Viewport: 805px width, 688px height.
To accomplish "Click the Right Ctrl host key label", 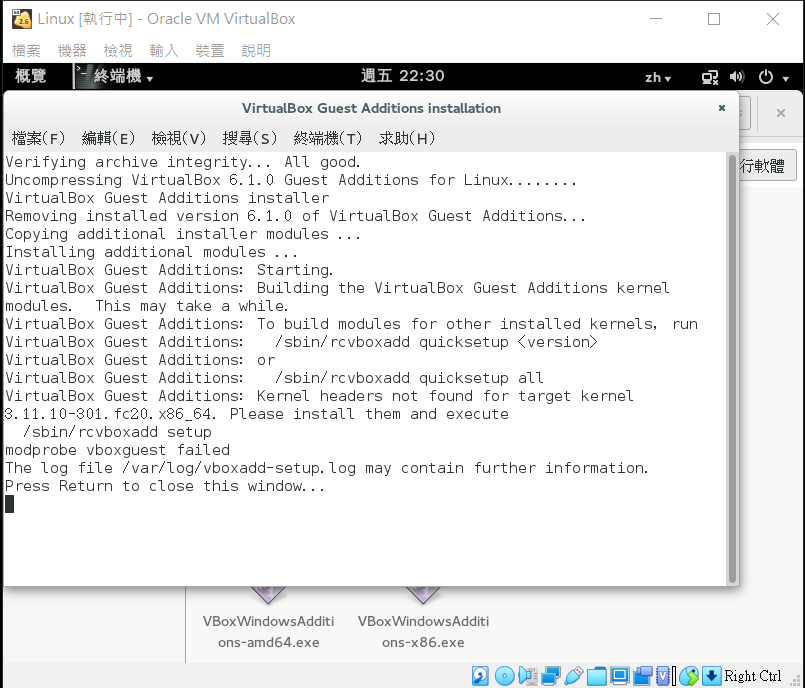I will point(753,676).
